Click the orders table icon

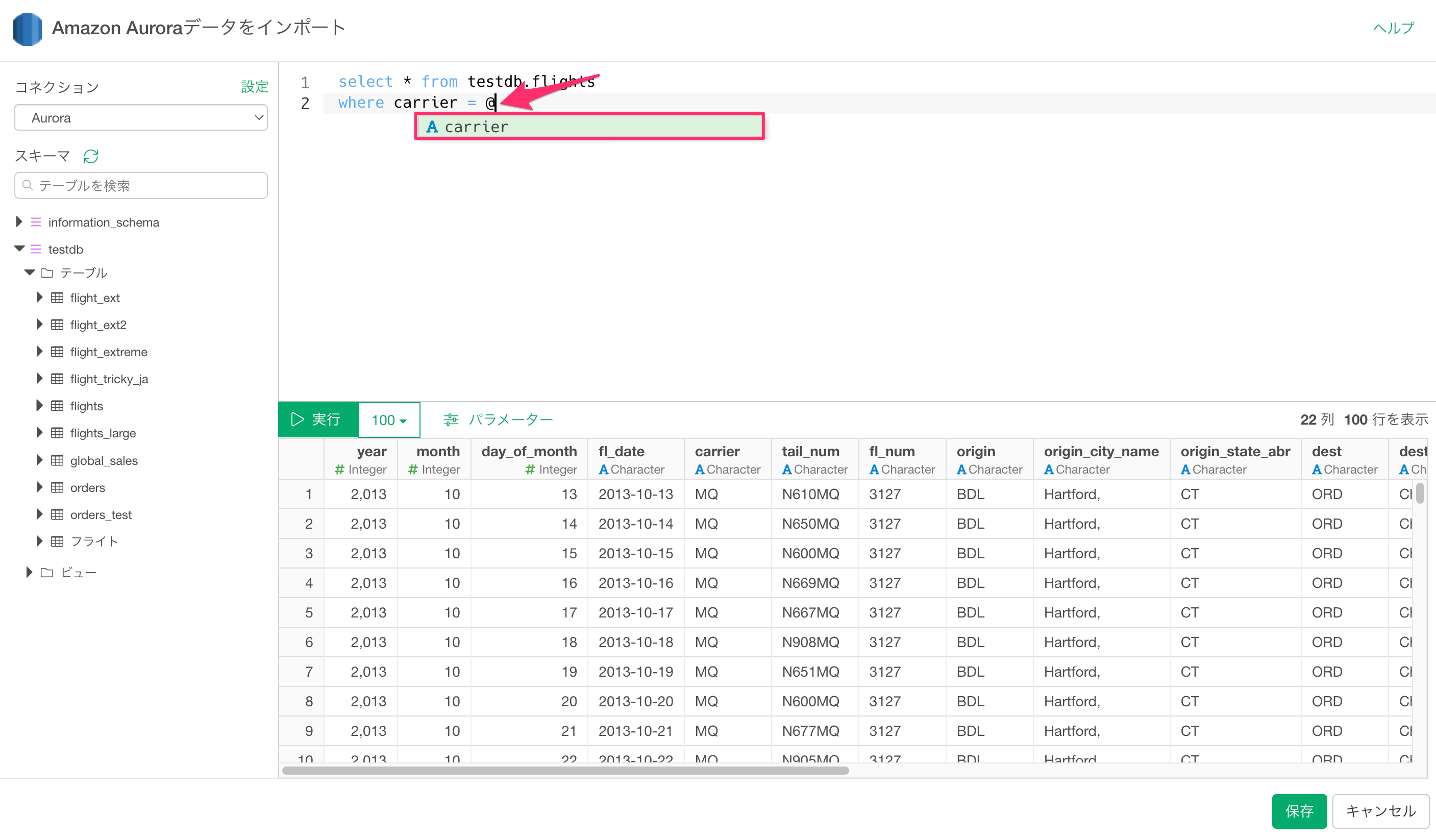pos(57,487)
